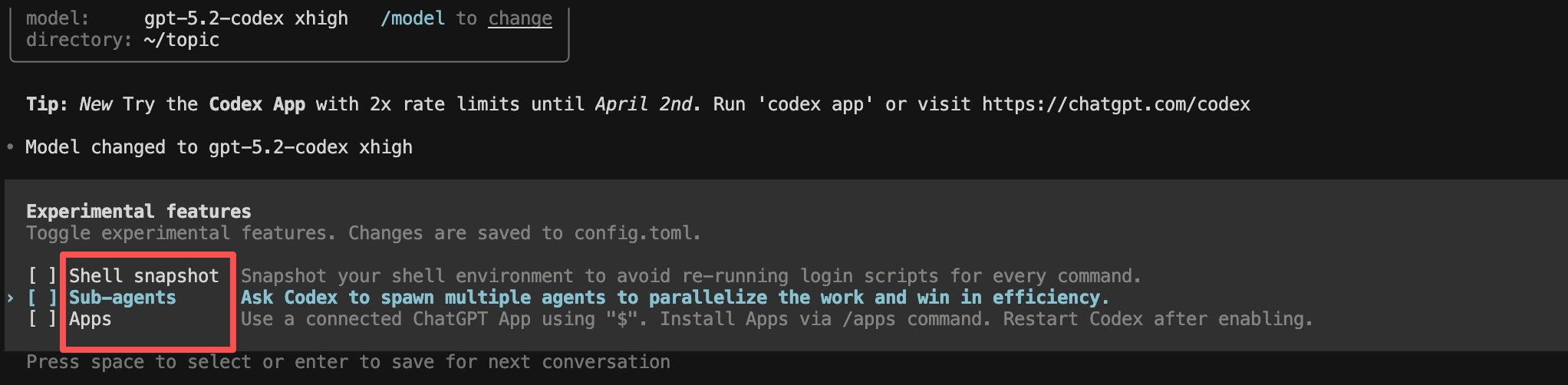Viewport: 1568px width, 385px height.
Task: Enable the Sub-agents checkbox
Action: point(42,298)
